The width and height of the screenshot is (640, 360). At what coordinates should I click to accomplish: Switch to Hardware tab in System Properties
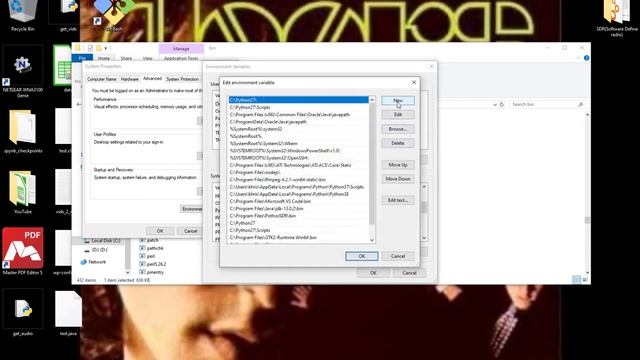coord(129,79)
